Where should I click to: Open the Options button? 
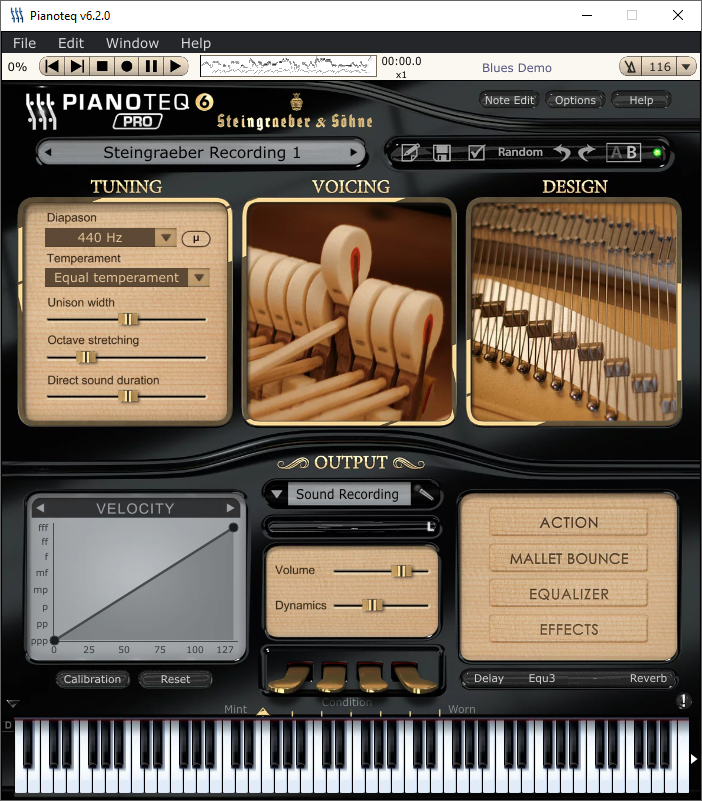click(x=575, y=100)
